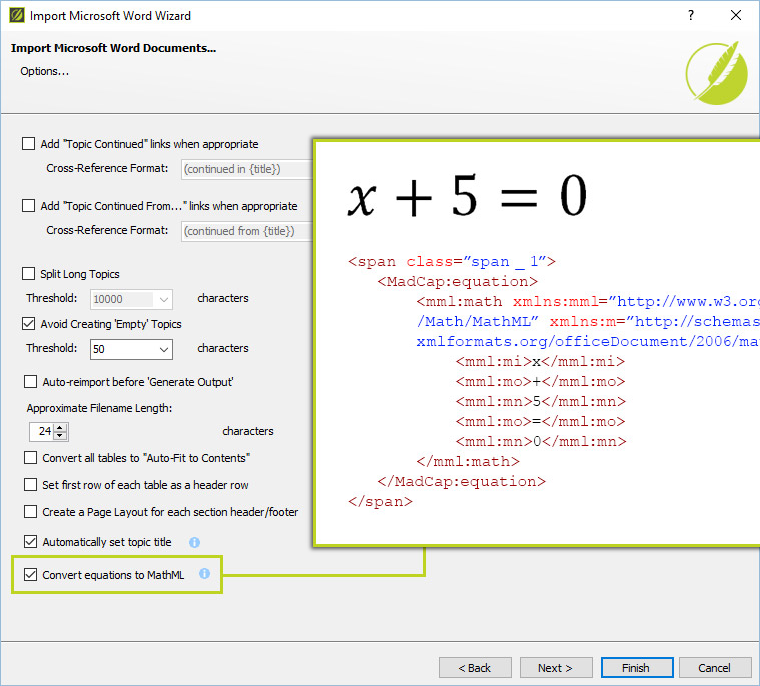Toggle the Split Long Topics checkbox
760x686 pixels.
tap(29, 274)
